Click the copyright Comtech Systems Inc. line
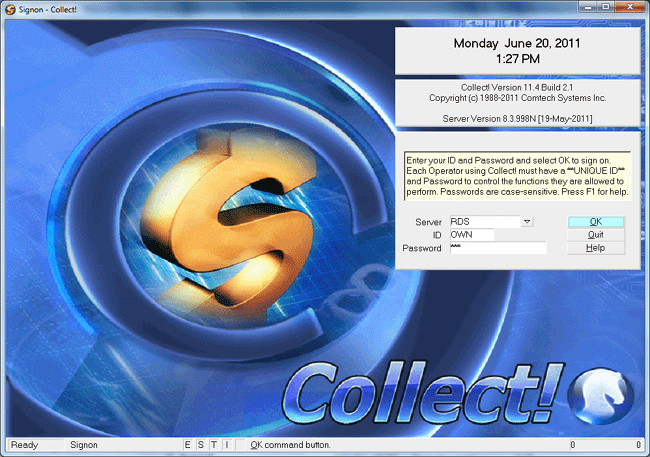 tap(517, 98)
